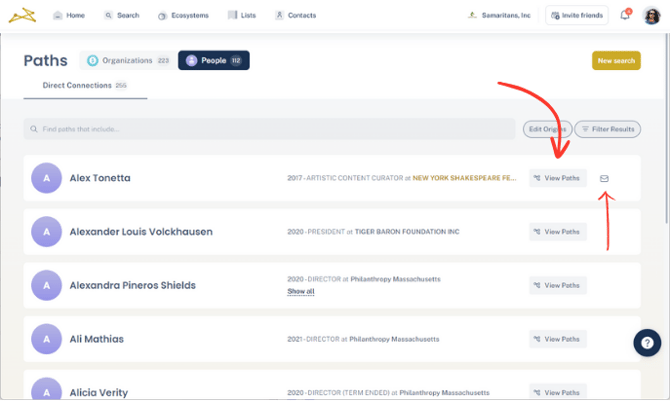Open the NEW YORK SHAKESPEARE FE... organization link
The height and width of the screenshot is (401, 670).
tap(464, 178)
